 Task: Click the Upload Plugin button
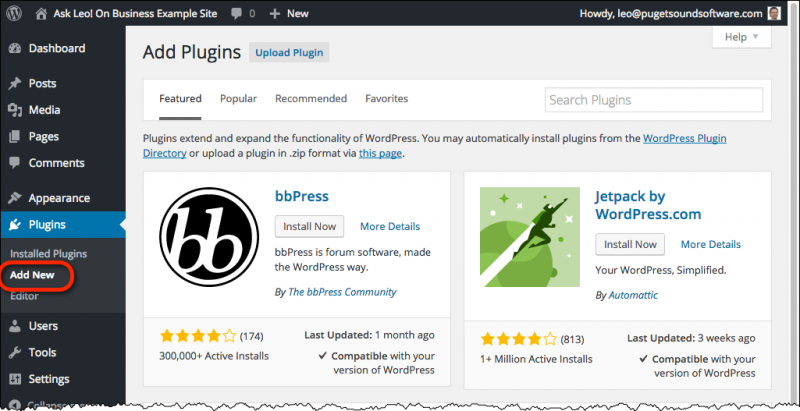pos(289,53)
